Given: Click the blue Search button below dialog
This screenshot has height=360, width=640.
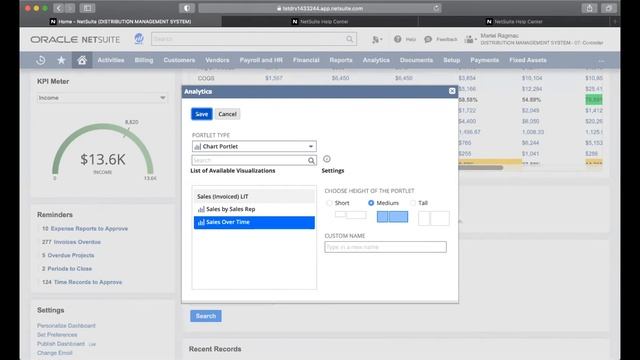Looking at the screenshot, I should [x=206, y=316].
